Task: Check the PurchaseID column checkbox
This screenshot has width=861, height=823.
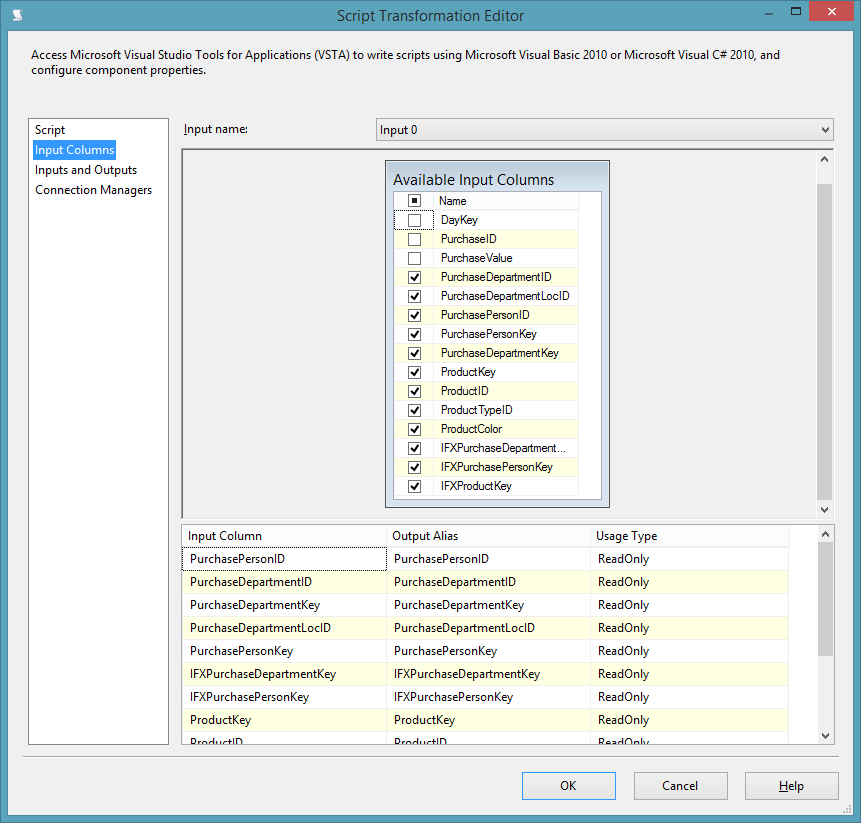Action: 414,238
